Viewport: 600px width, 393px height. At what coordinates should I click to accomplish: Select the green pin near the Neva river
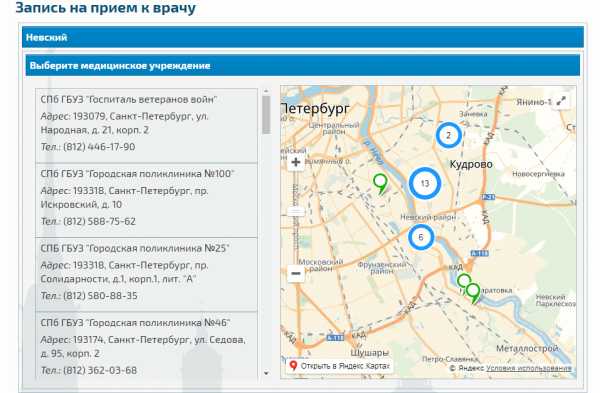(x=380, y=184)
